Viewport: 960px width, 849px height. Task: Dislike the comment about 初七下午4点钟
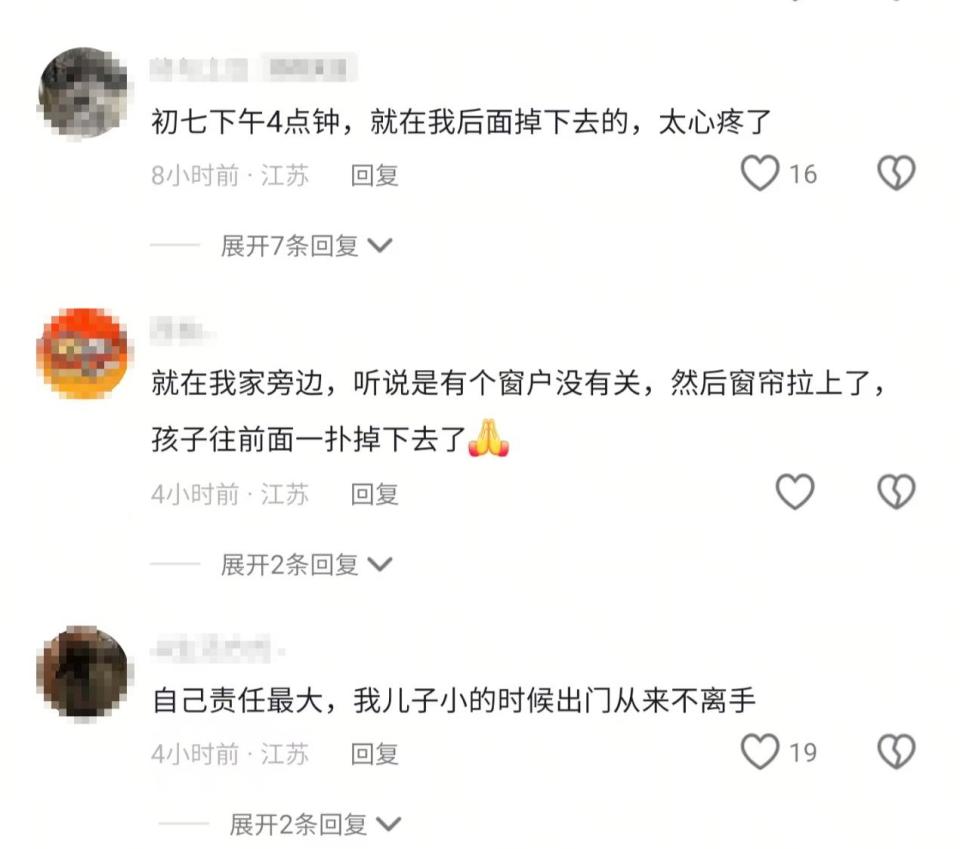point(896,173)
